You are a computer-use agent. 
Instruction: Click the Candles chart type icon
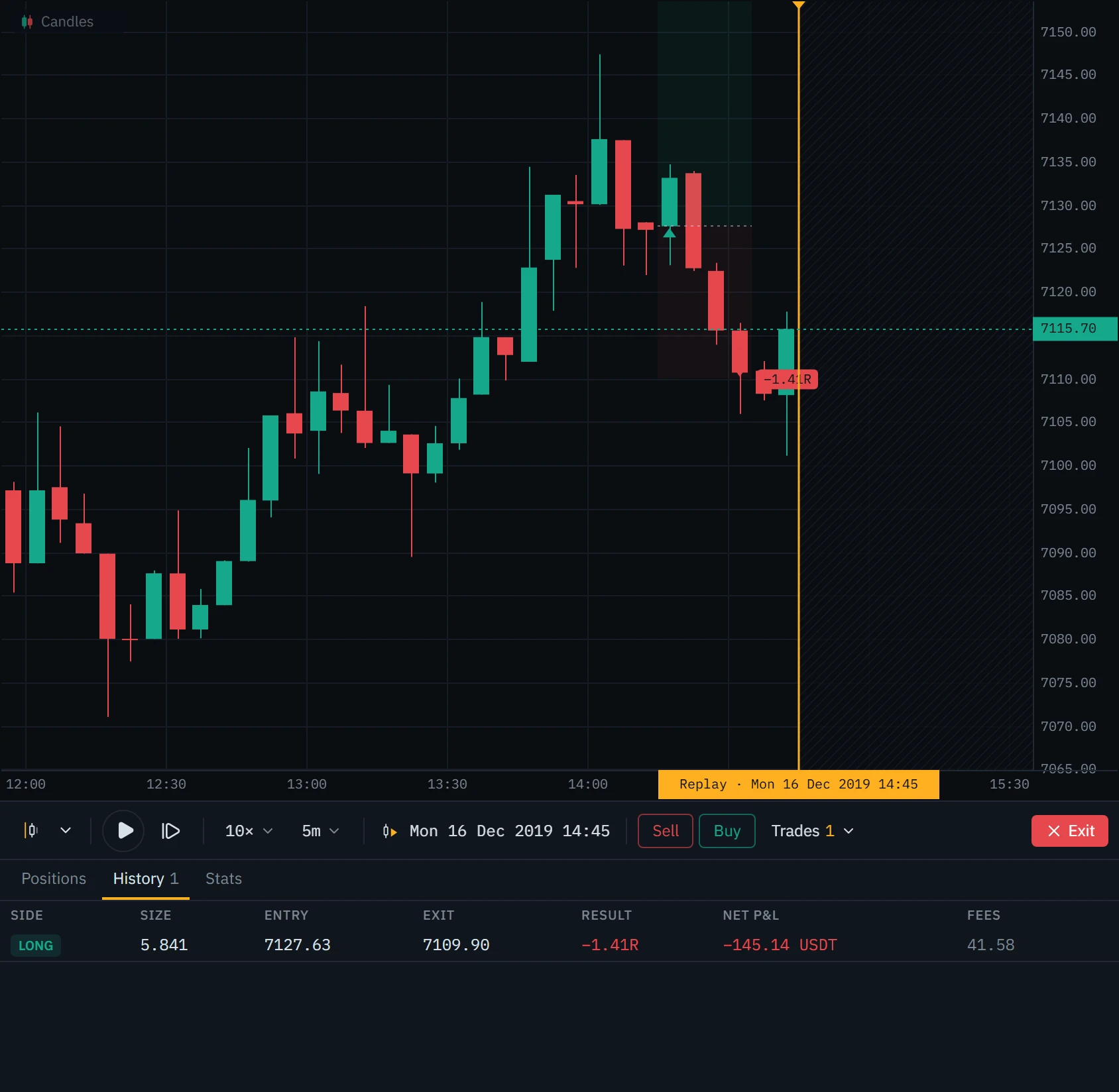[x=27, y=22]
